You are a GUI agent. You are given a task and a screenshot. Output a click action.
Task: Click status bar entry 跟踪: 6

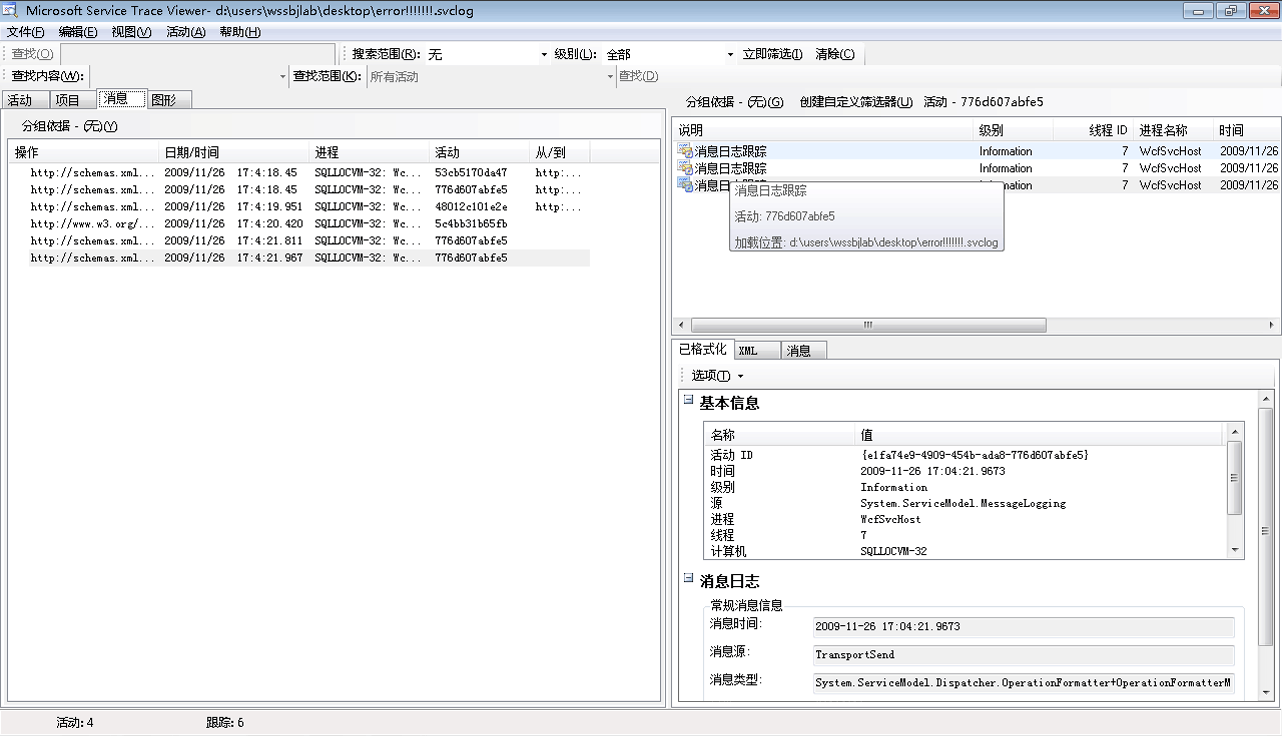tap(225, 722)
